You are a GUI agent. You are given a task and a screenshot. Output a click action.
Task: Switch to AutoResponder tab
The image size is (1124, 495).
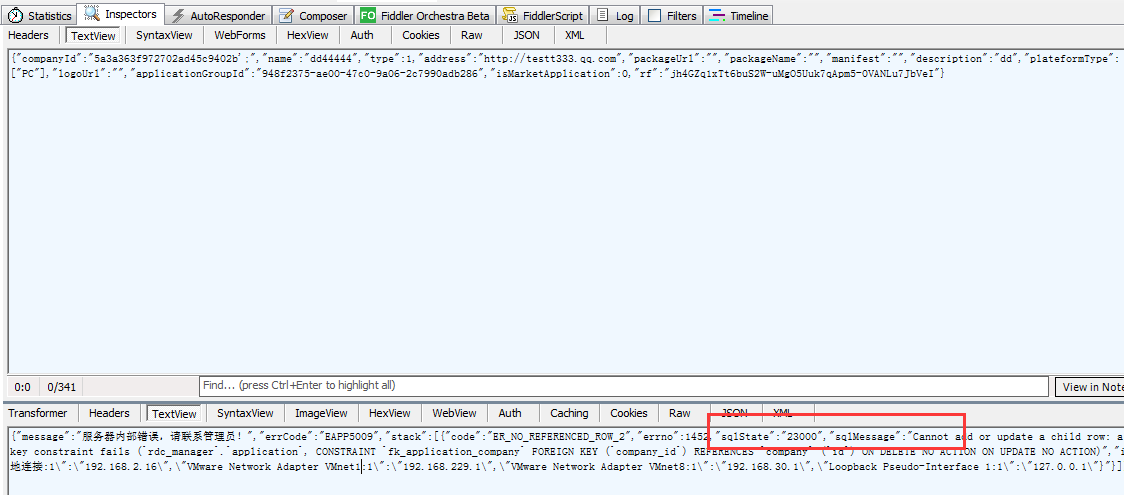[x=219, y=15]
